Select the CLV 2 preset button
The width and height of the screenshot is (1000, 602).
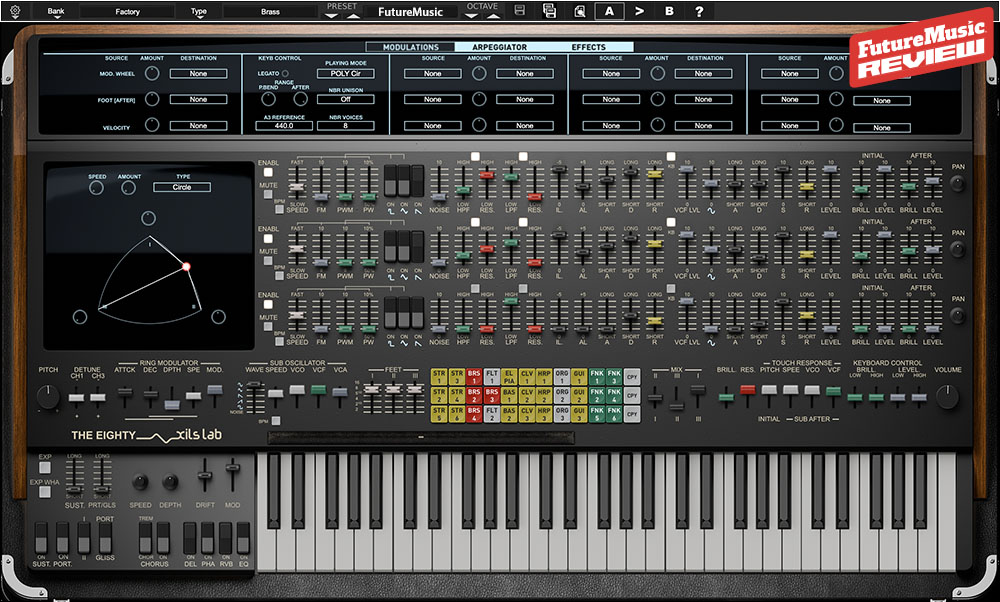coord(526,395)
